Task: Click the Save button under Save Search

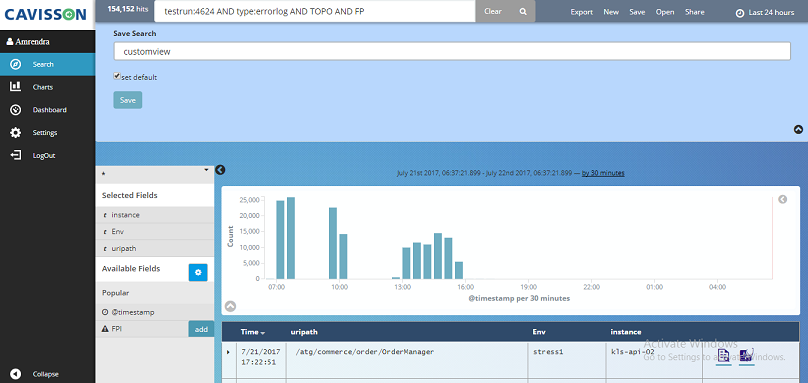Action: click(x=128, y=100)
